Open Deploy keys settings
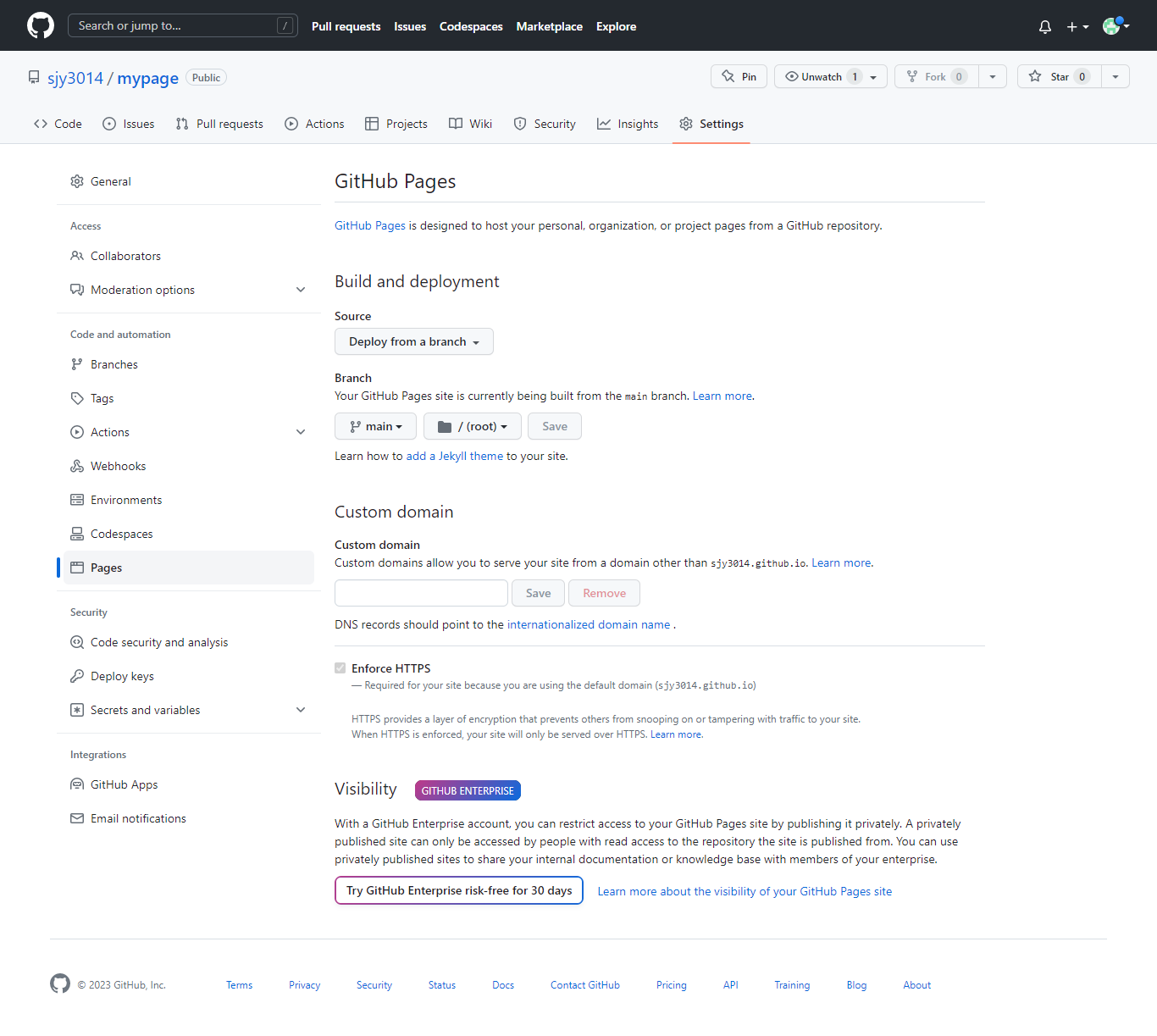The height and width of the screenshot is (1036, 1157). tap(189, 676)
